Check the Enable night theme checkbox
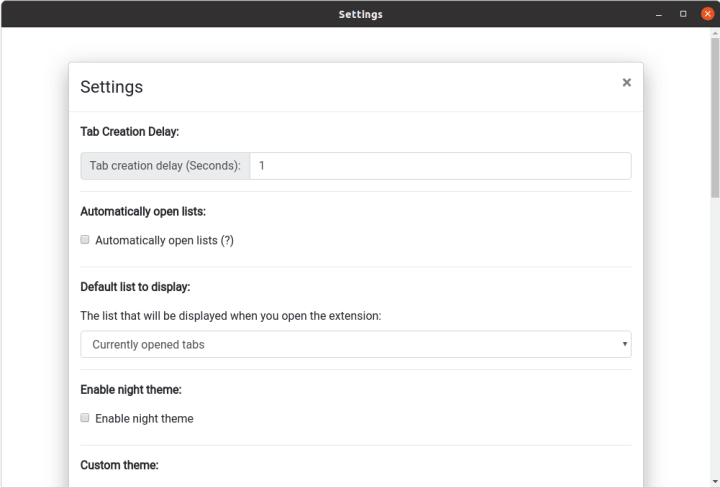Screen dimensions: 720x488 pos(85,418)
